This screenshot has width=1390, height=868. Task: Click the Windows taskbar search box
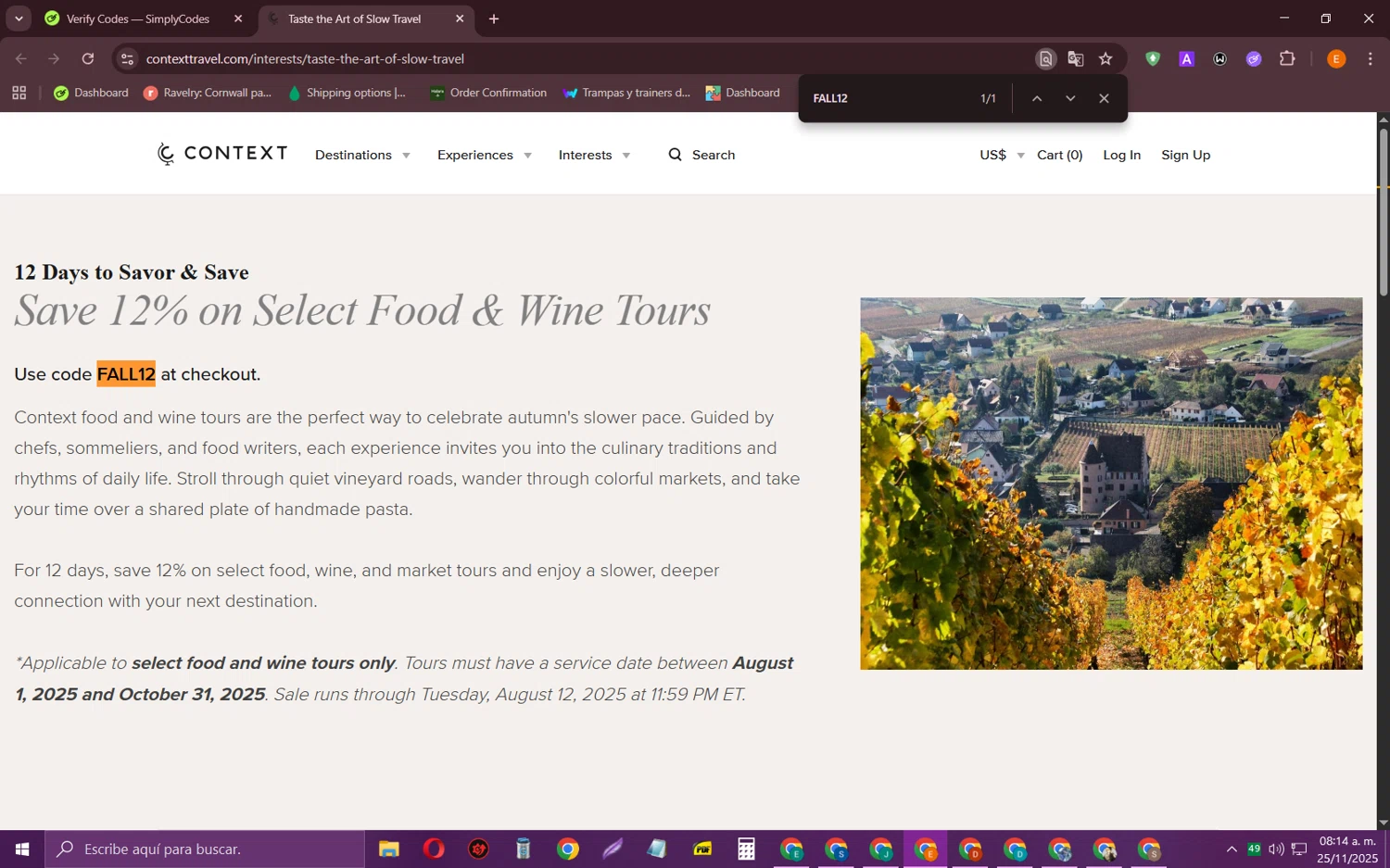point(205,849)
